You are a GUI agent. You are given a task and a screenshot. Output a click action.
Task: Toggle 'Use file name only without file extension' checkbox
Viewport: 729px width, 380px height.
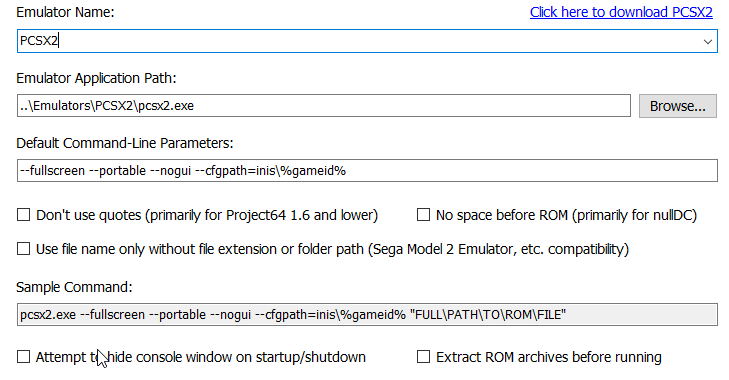24,249
